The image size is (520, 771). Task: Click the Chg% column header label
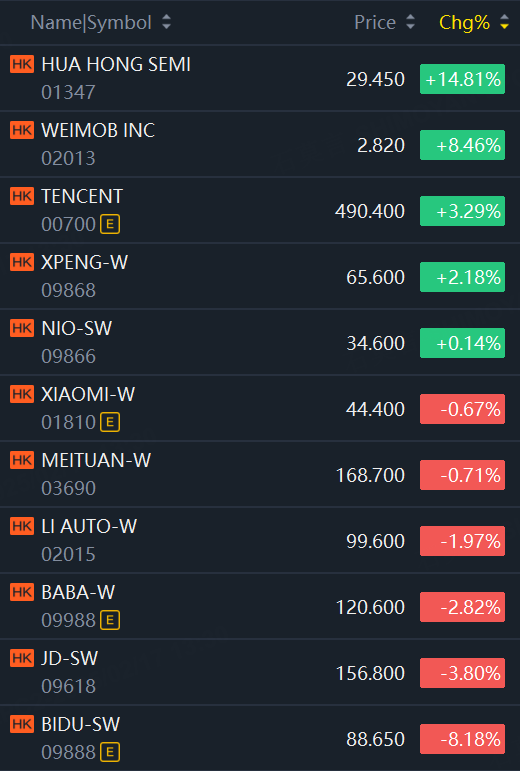(464, 23)
